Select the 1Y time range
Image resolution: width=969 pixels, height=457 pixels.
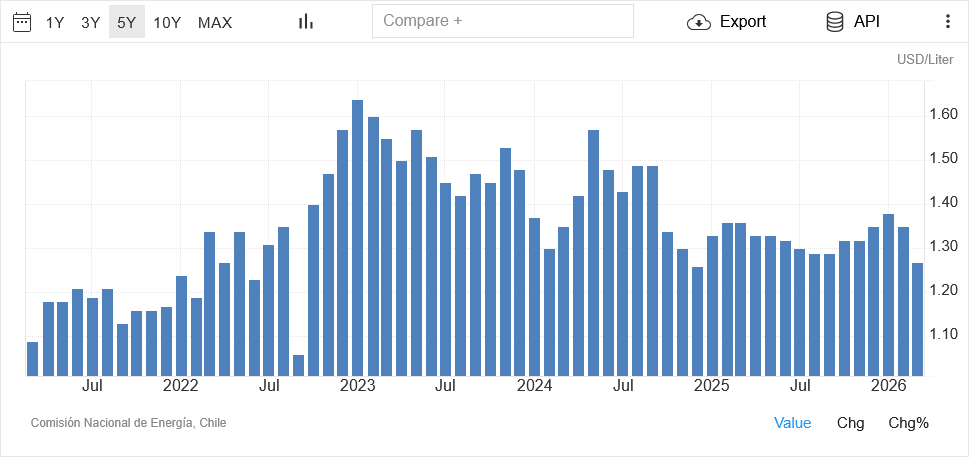pos(55,22)
